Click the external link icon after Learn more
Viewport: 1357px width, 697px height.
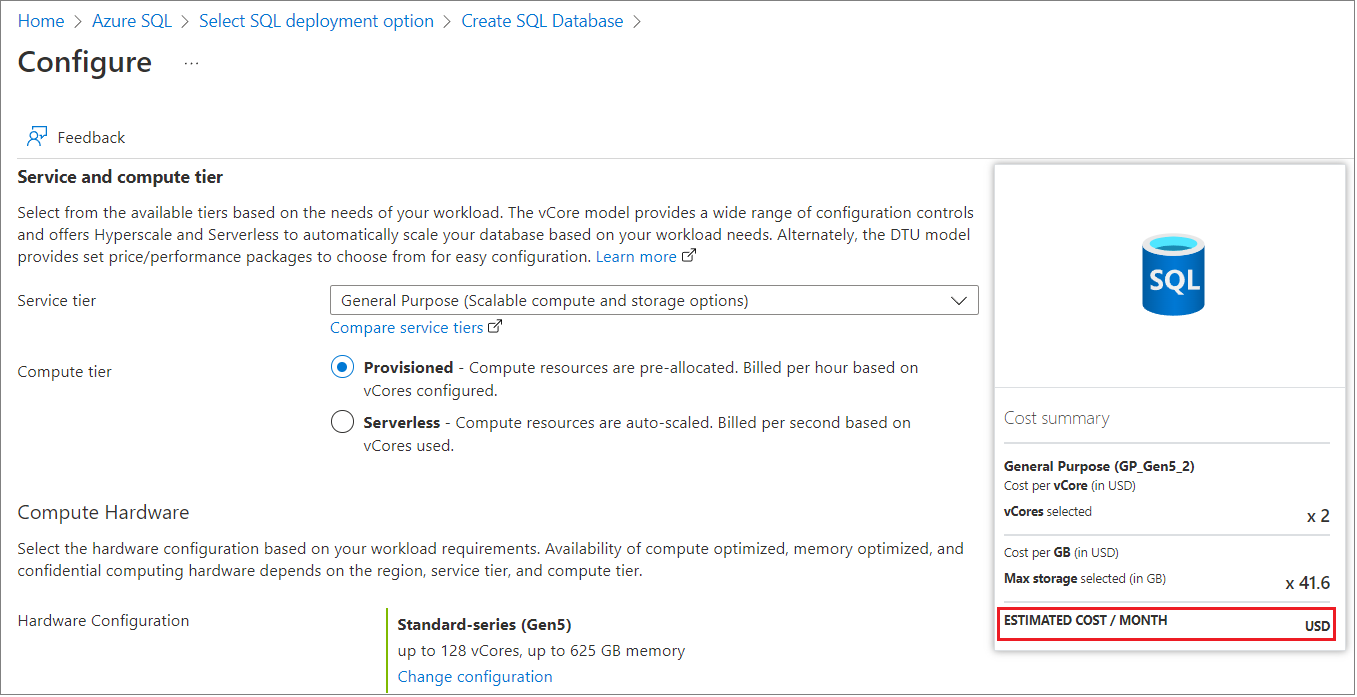click(x=688, y=256)
